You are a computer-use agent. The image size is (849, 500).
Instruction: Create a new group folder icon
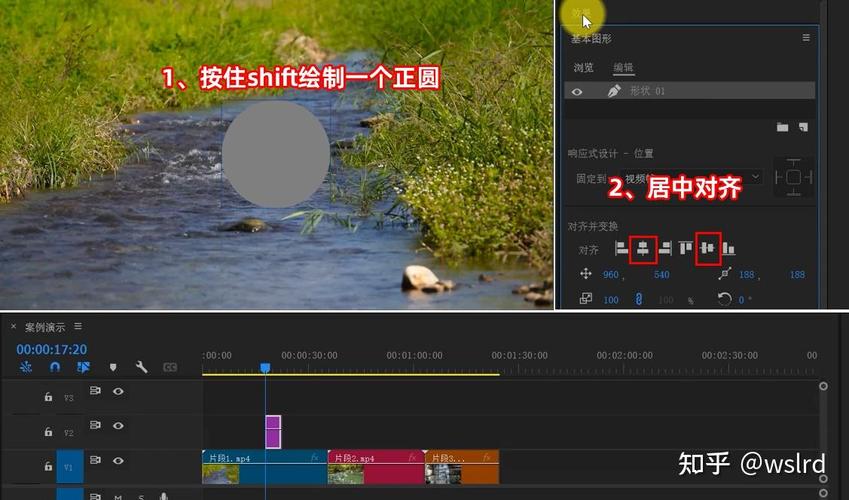(x=782, y=127)
